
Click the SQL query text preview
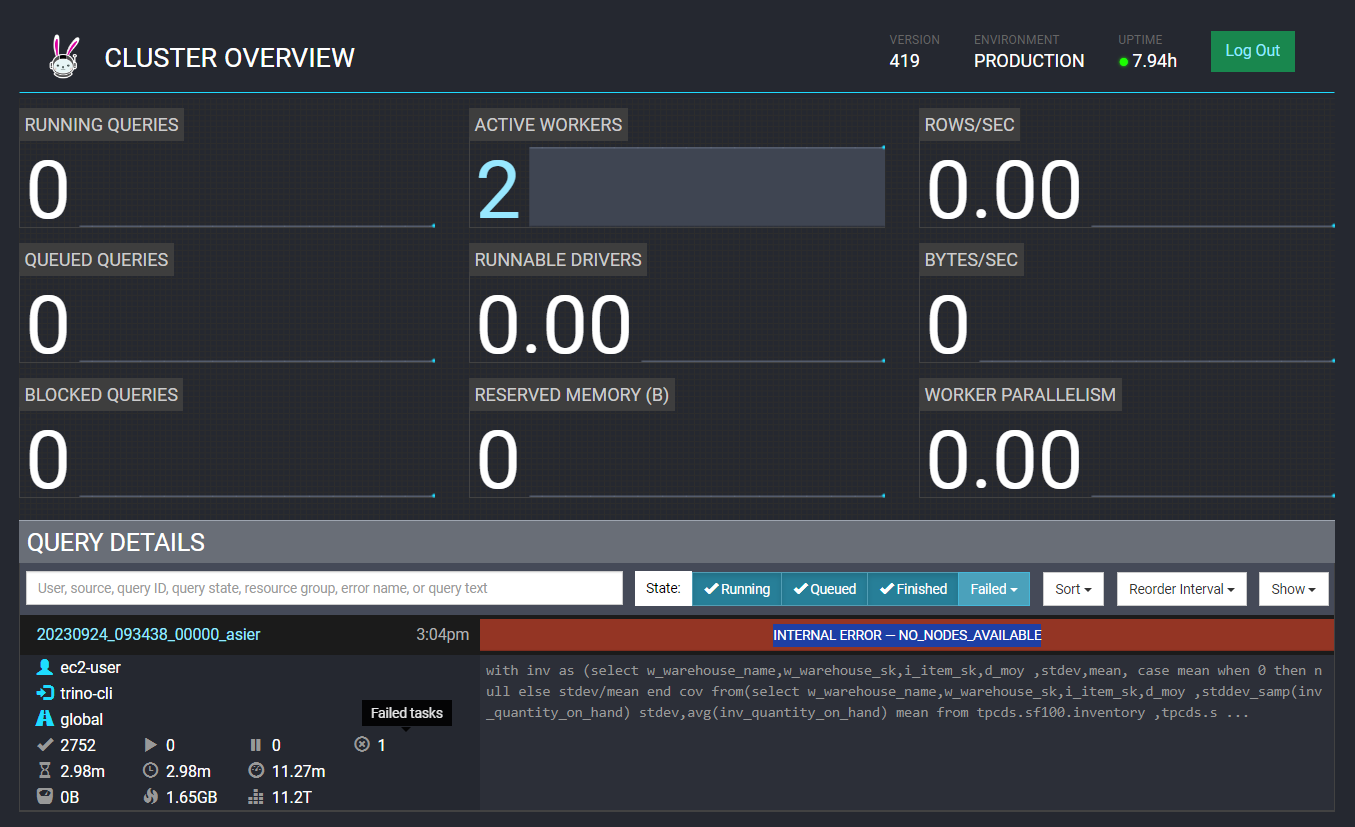coord(904,692)
